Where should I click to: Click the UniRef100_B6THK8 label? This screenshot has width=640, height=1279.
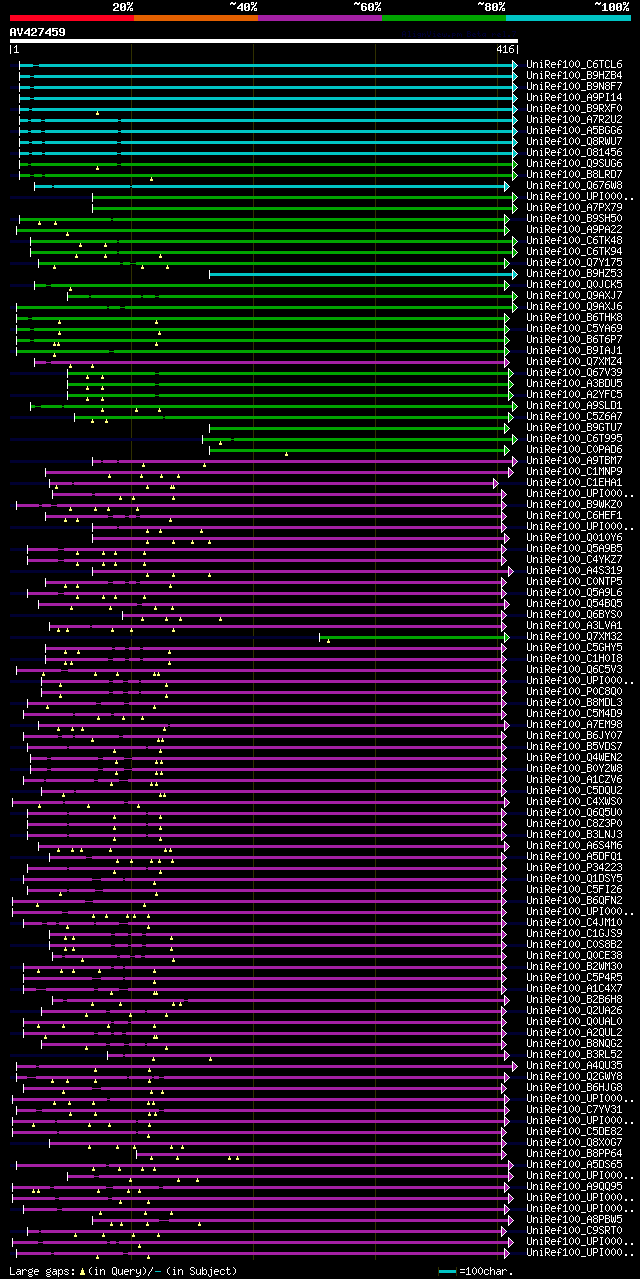pyautogui.click(x=573, y=317)
